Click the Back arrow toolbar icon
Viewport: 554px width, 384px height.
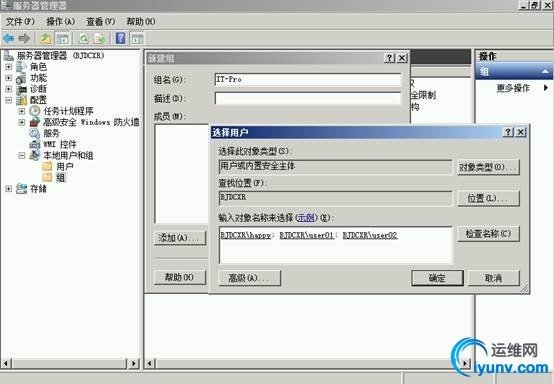9,38
